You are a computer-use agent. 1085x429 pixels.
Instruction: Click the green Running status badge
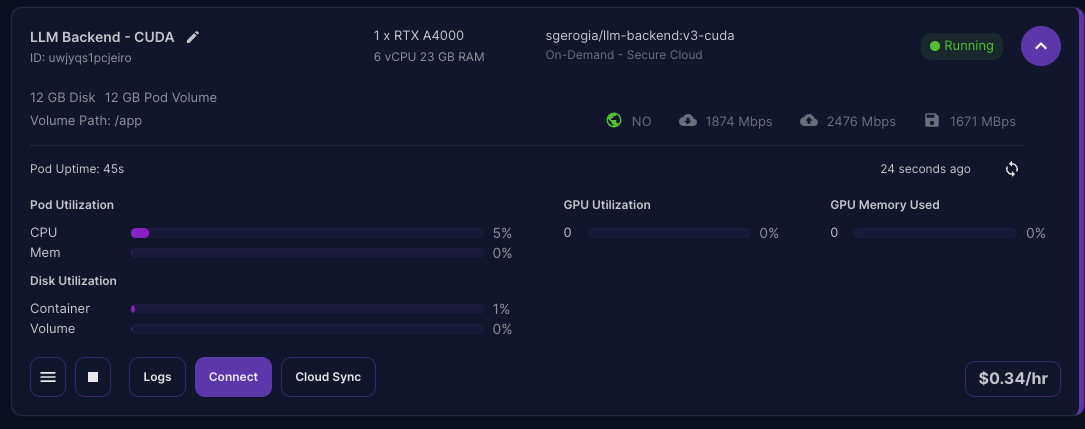[962, 46]
